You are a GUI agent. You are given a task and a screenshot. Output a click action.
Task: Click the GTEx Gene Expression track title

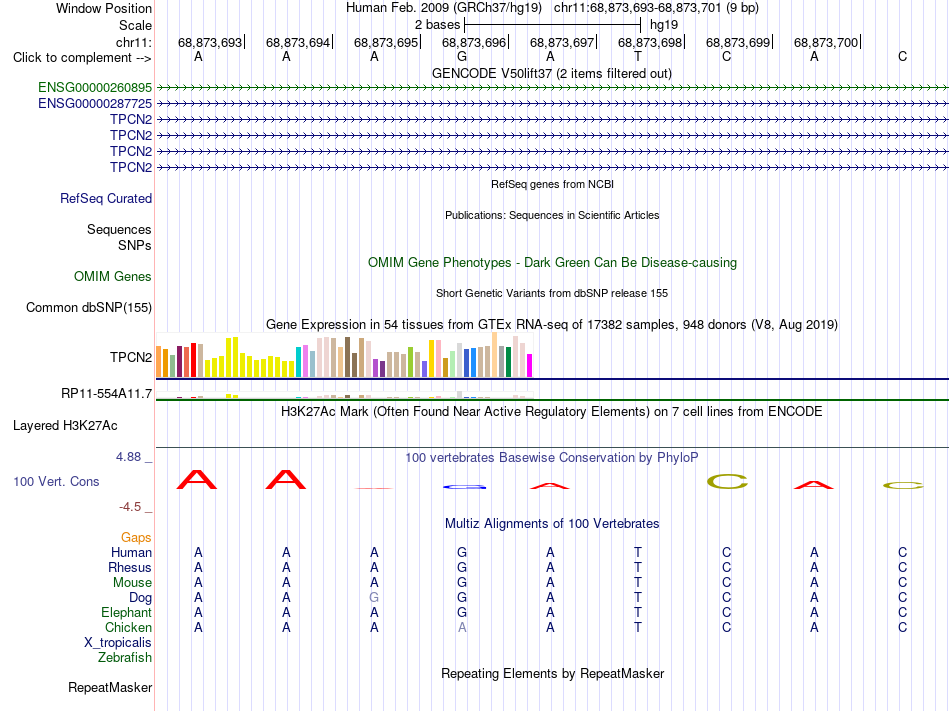[551, 325]
